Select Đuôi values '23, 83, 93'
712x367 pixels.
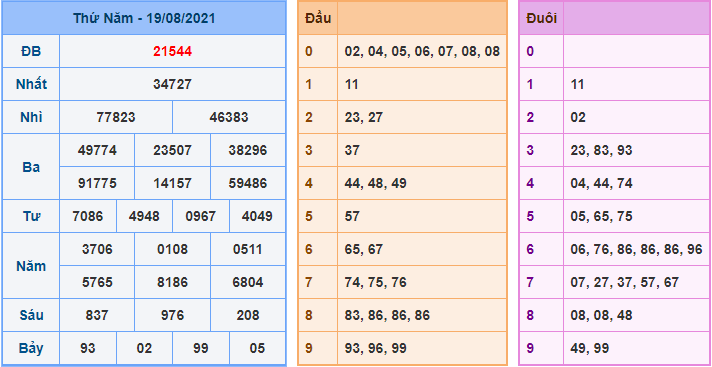tap(602, 150)
